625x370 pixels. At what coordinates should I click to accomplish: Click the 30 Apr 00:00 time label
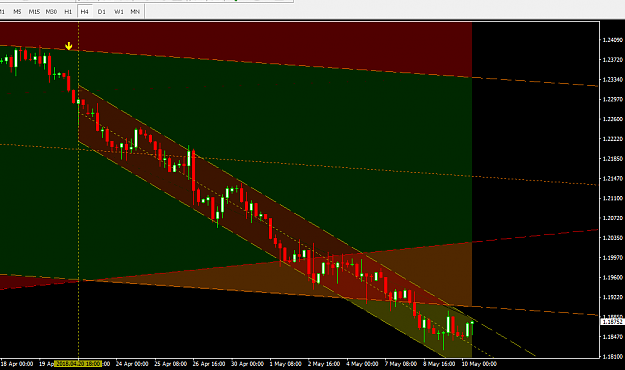coord(248,364)
